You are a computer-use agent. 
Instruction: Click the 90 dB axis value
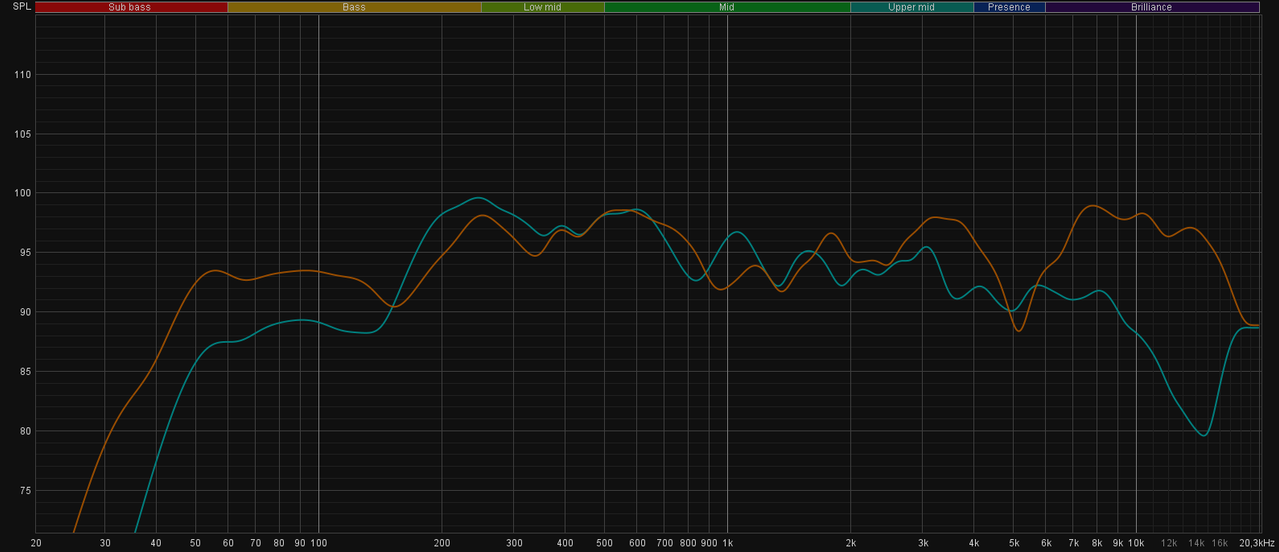click(x=25, y=312)
